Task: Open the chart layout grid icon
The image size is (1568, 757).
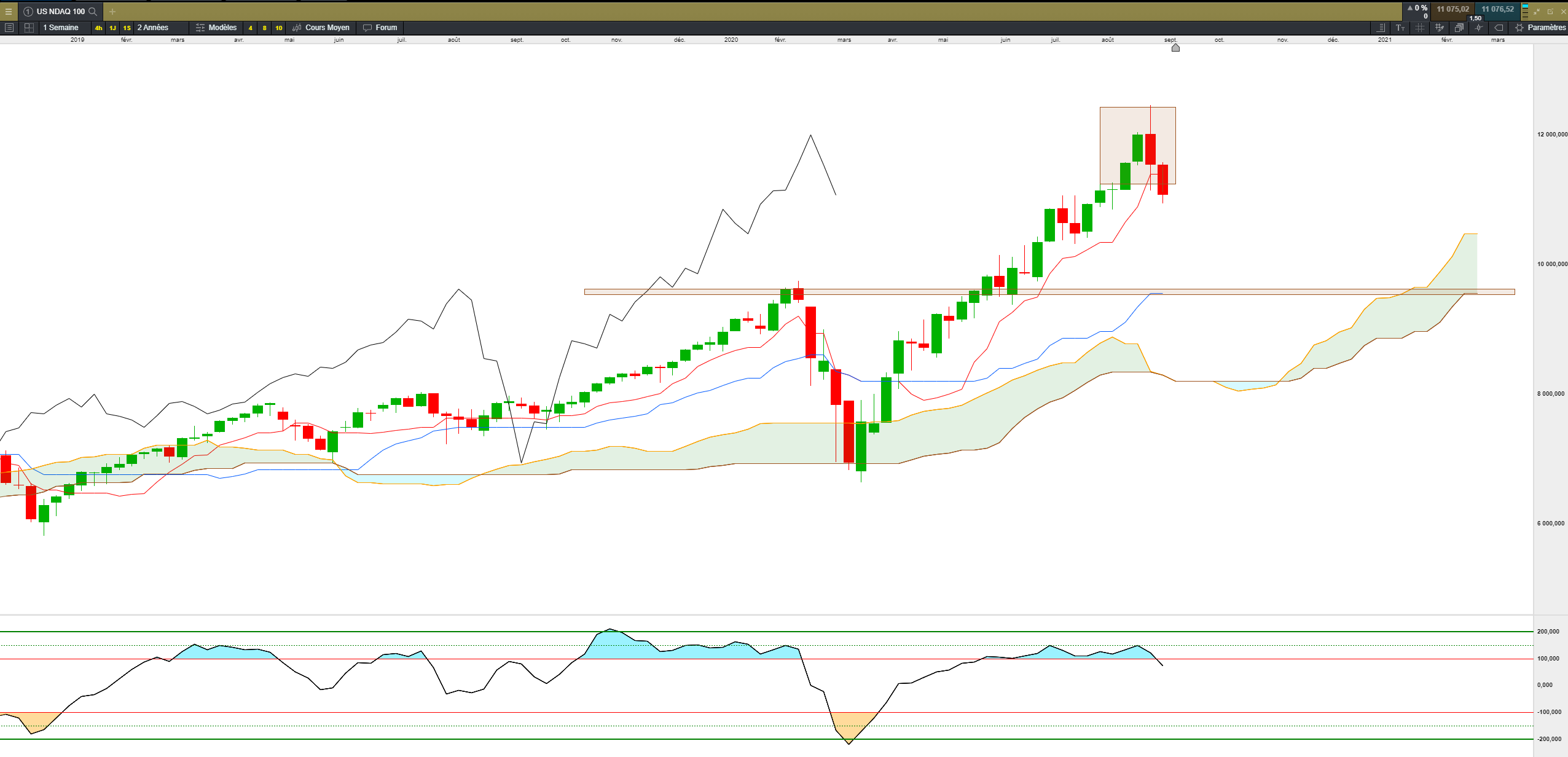Action: (29, 28)
